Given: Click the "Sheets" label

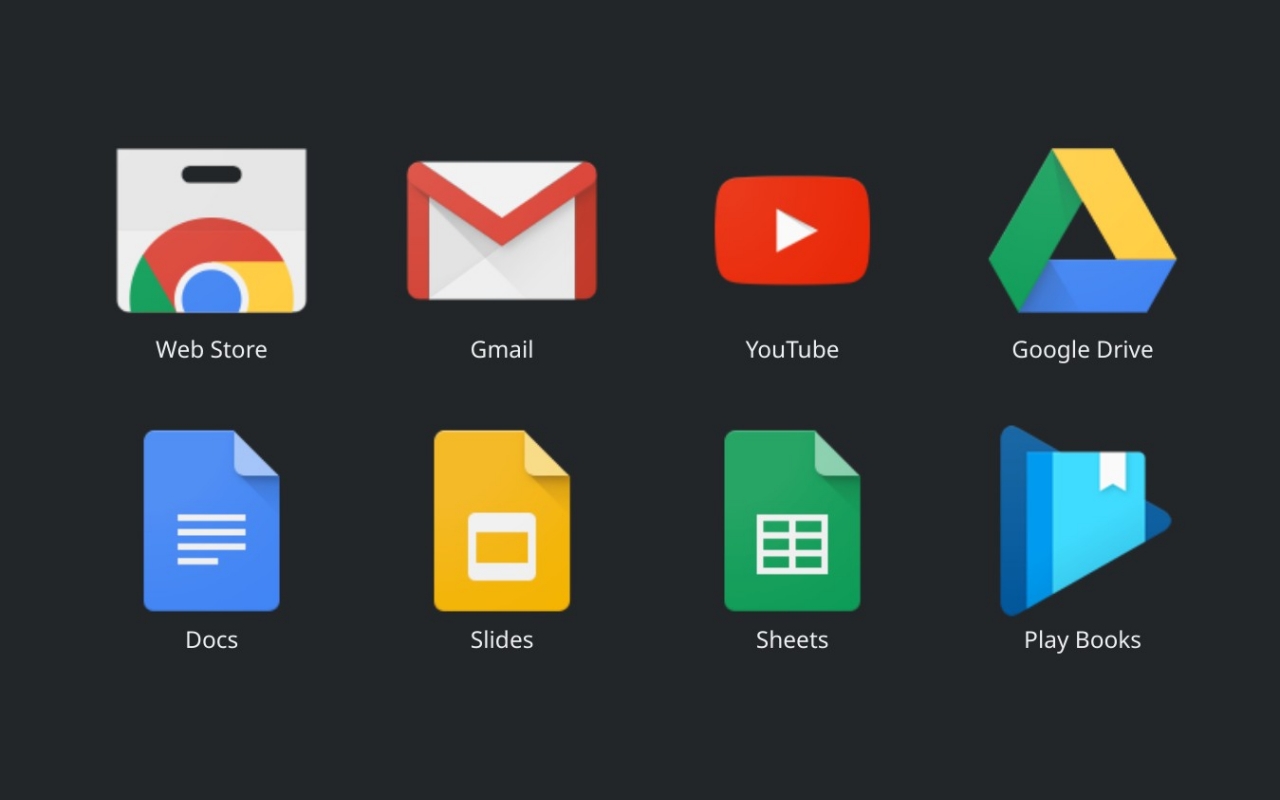Looking at the screenshot, I should coord(792,640).
